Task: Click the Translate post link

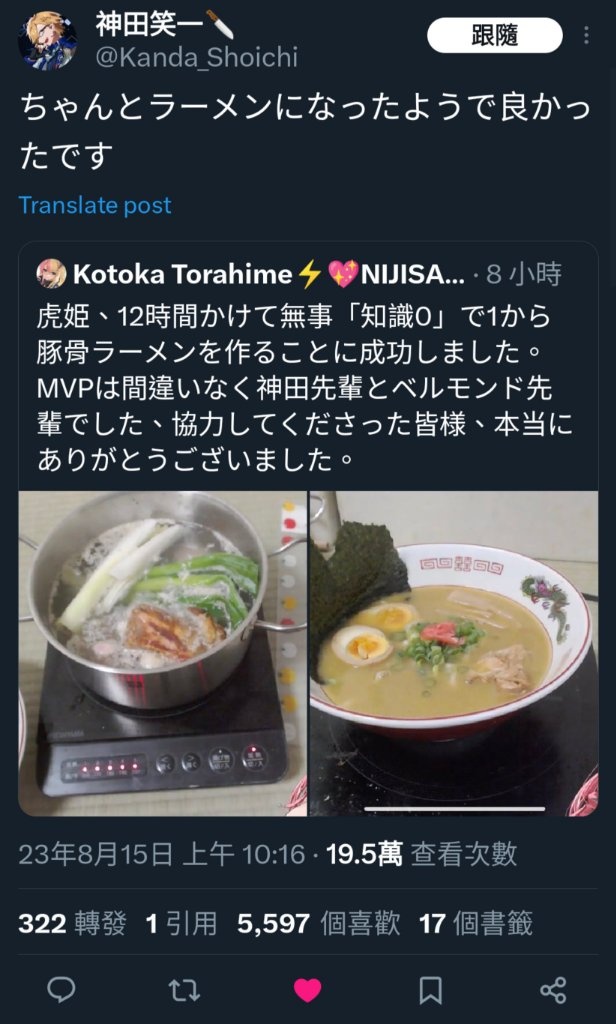Action: coord(95,205)
